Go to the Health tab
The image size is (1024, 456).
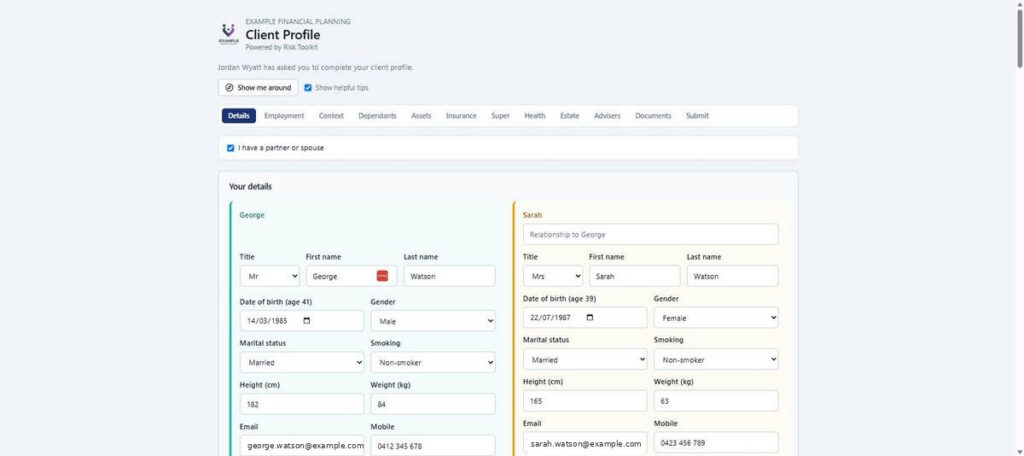tap(535, 116)
